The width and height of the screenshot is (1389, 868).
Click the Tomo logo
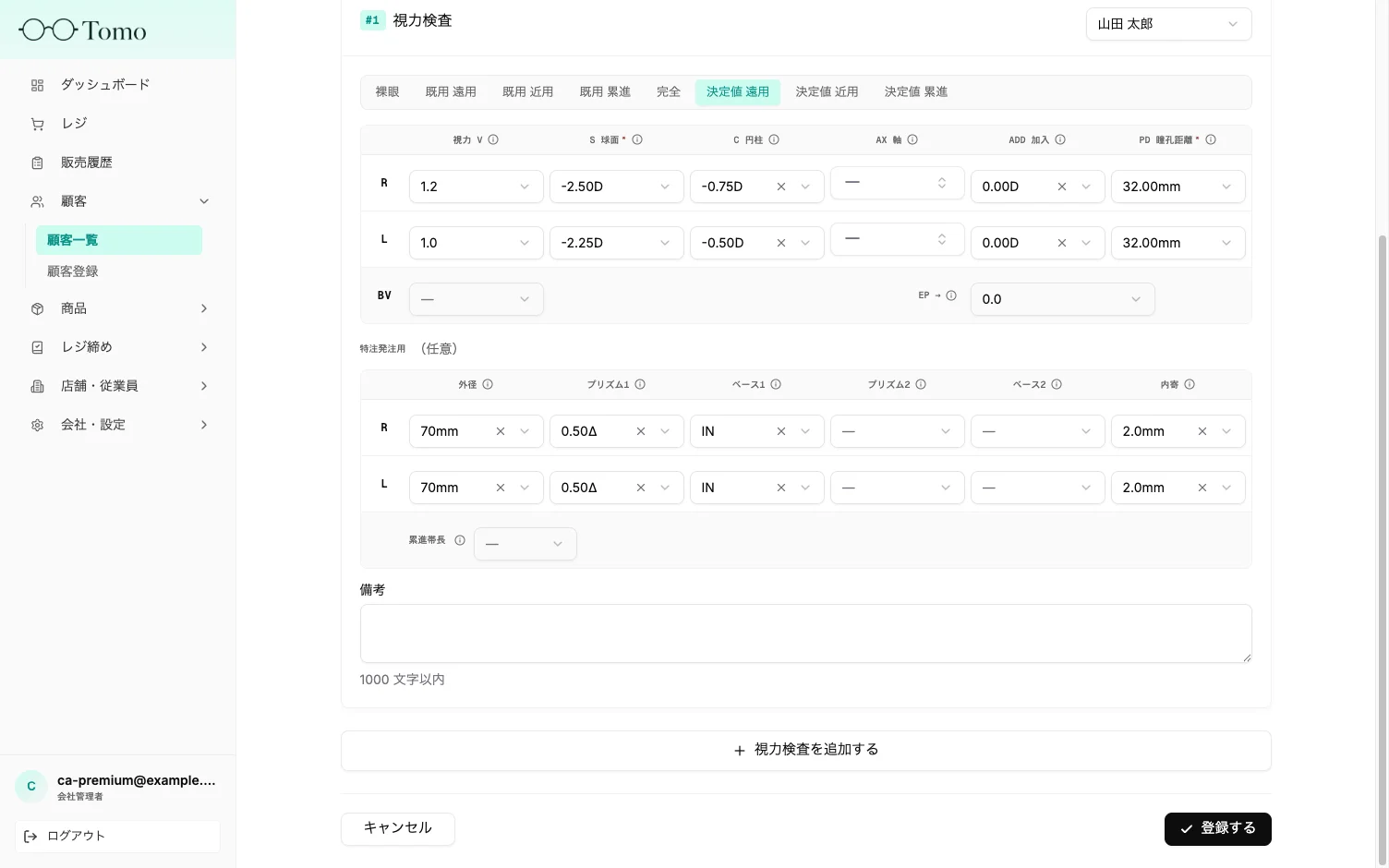point(82,30)
